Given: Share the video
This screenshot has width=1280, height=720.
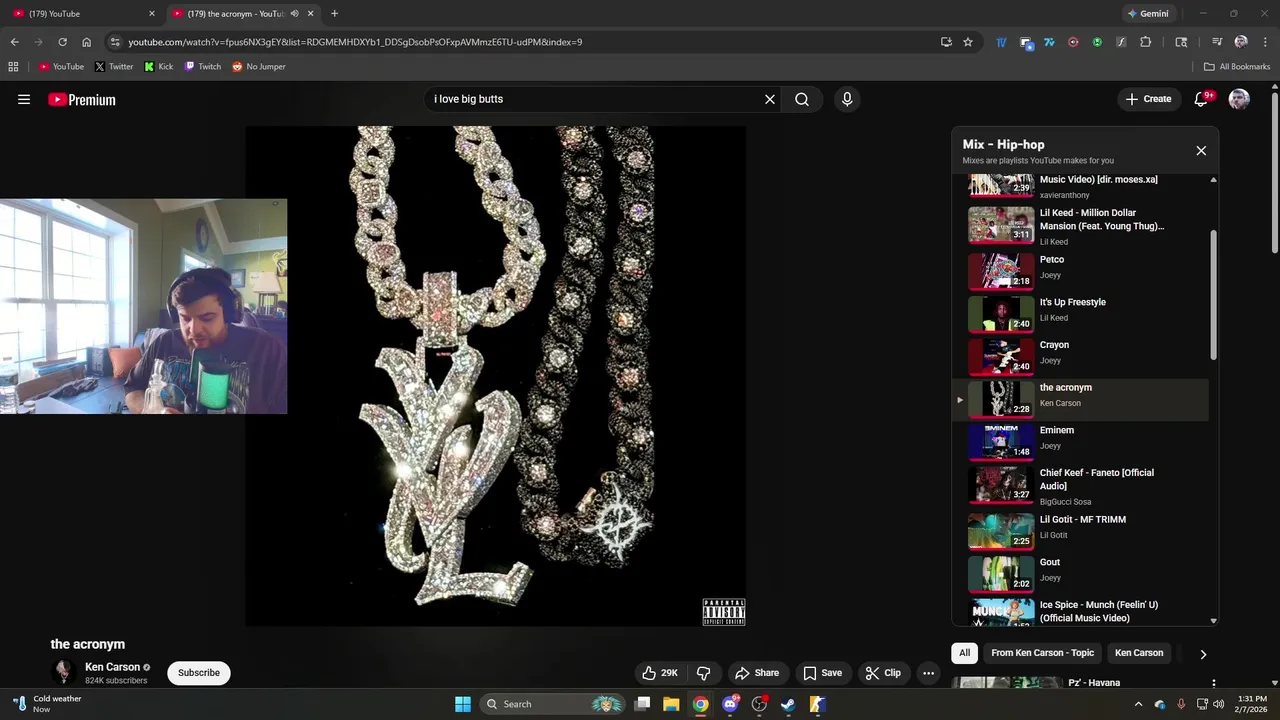Looking at the screenshot, I should pos(757,673).
